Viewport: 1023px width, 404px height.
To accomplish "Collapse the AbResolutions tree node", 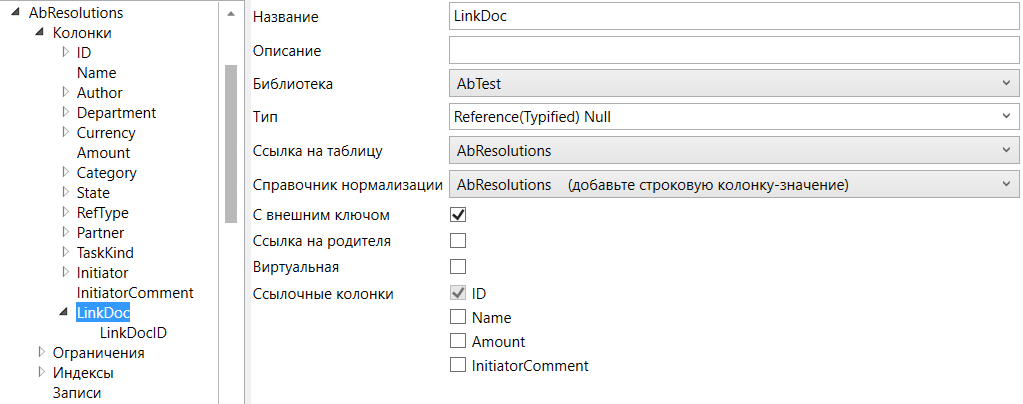I will (16, 13).
